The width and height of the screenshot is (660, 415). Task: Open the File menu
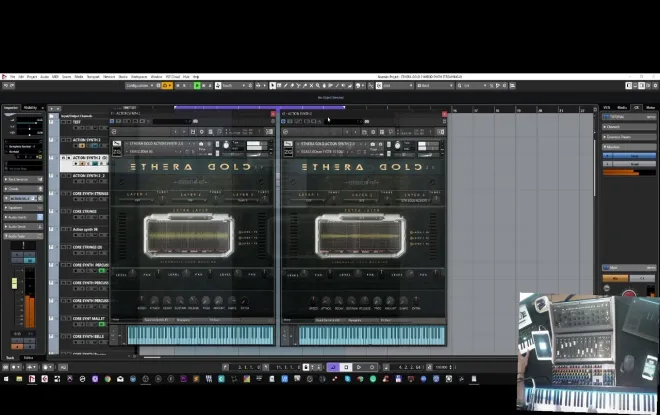click(13, 77)
